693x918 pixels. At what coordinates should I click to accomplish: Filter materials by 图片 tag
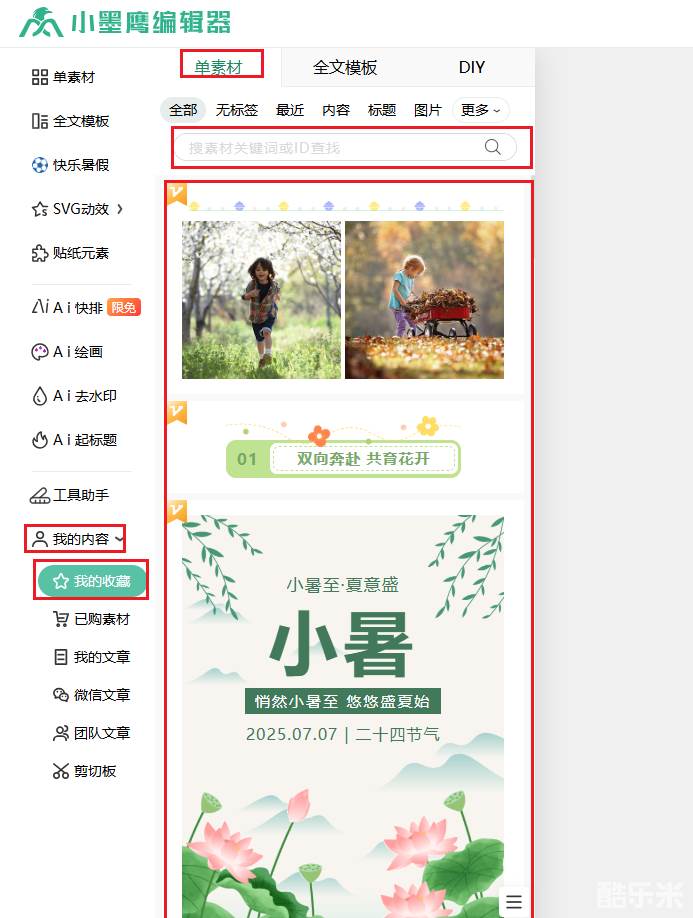tap(428, 110)
